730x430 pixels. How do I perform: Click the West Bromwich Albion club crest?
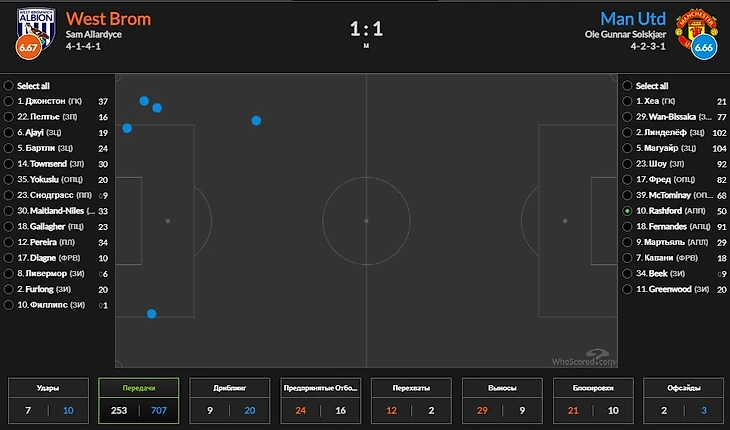coord(36,27)
